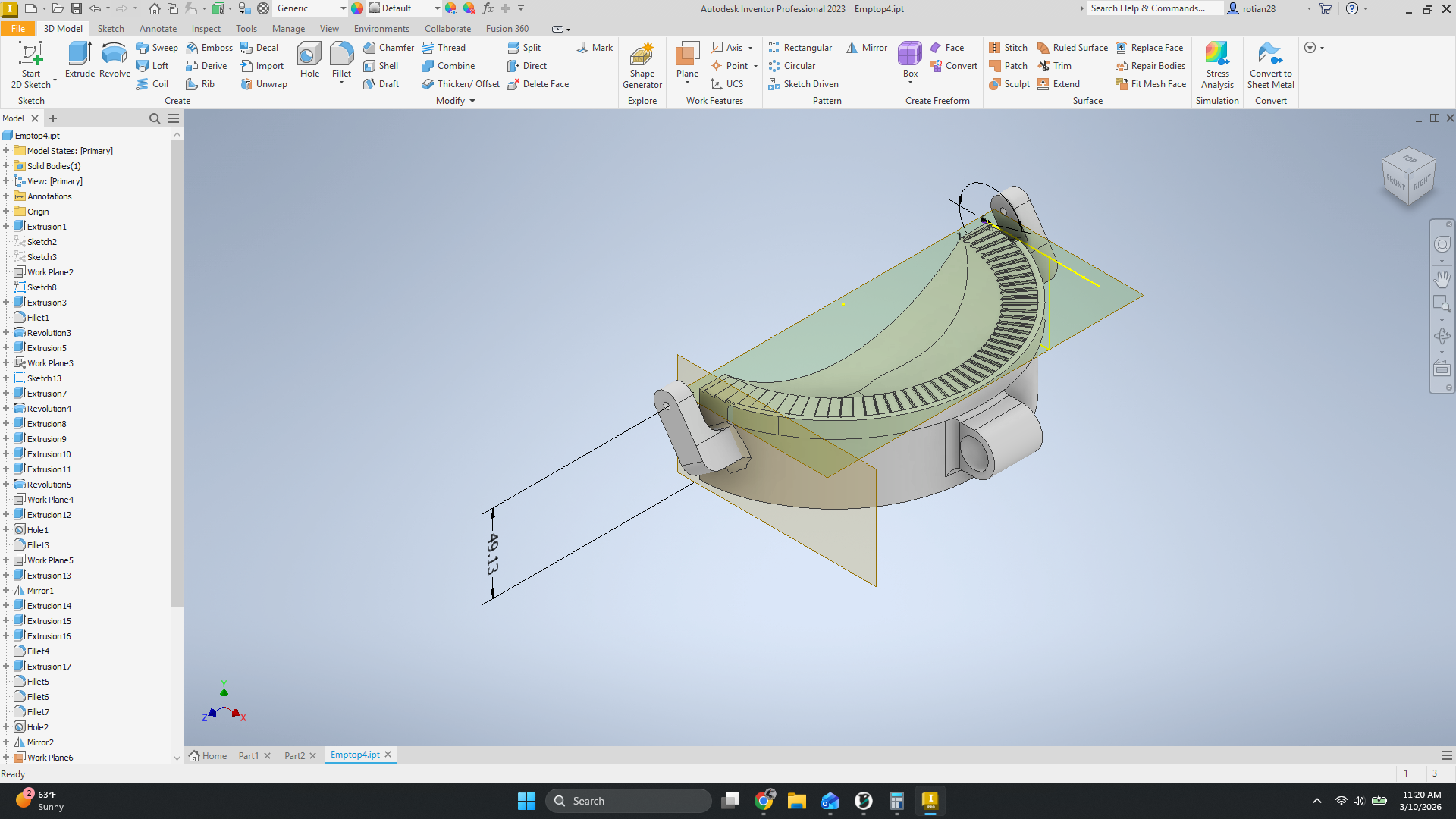Select the Revolve tool

(x=115, y=60)
